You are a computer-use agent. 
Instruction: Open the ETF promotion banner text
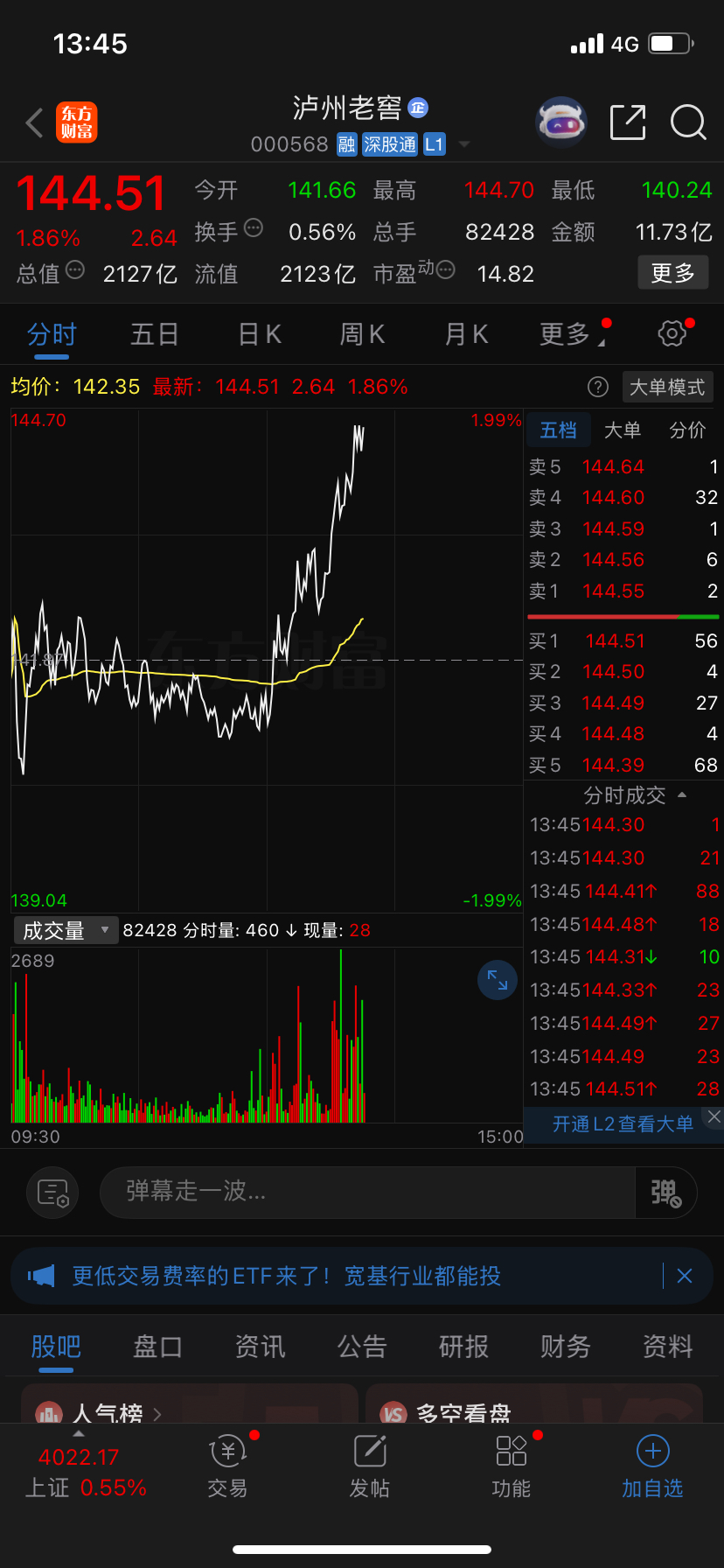point(286,1276)
